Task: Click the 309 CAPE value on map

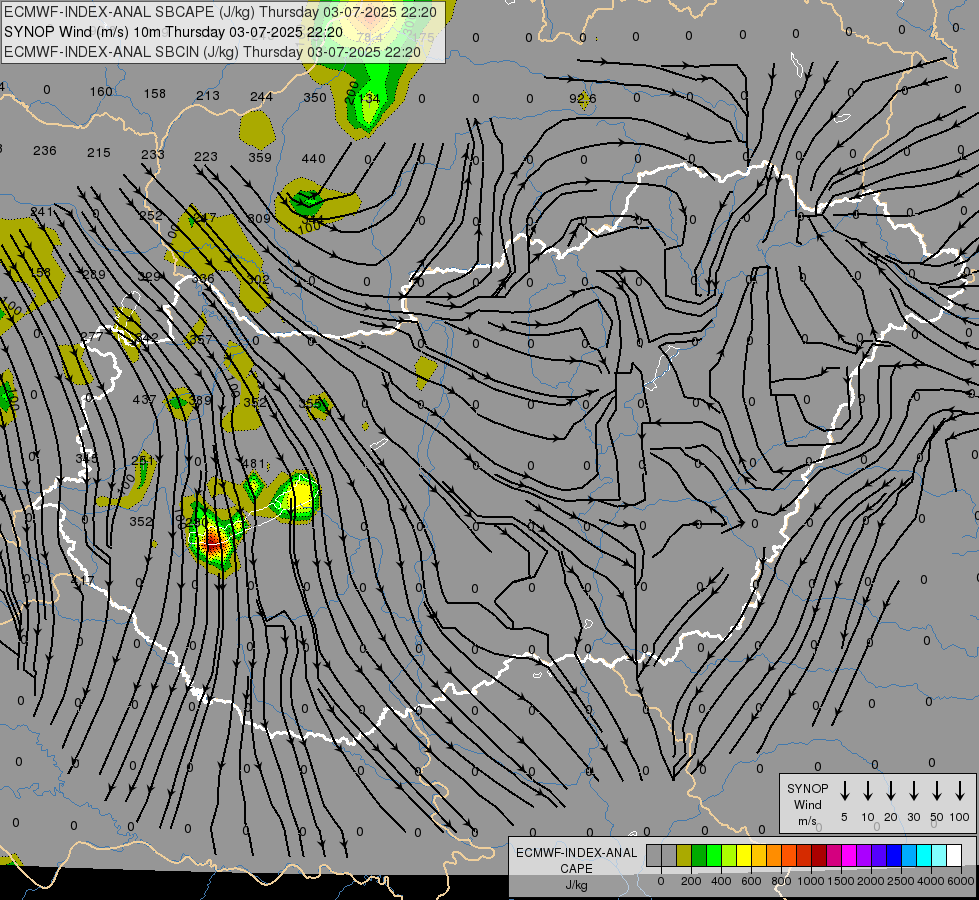Action: tap(259, 218)
